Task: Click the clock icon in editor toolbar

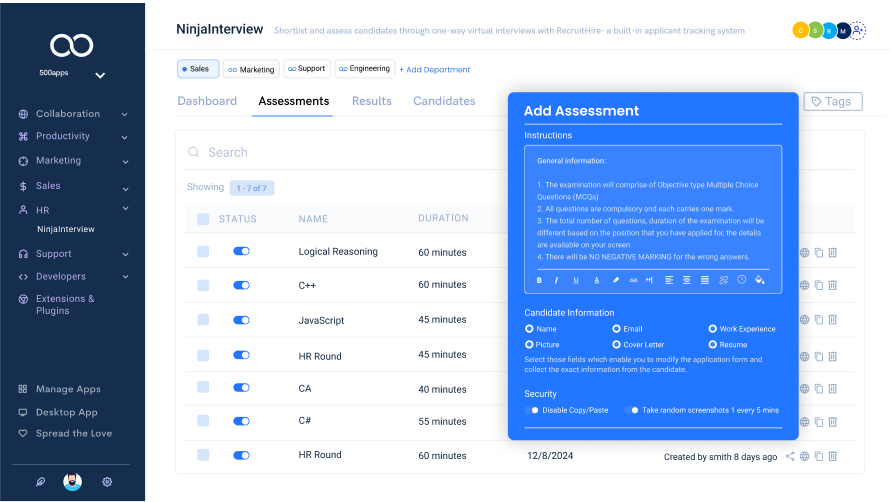Action: (x=742, y=279)
